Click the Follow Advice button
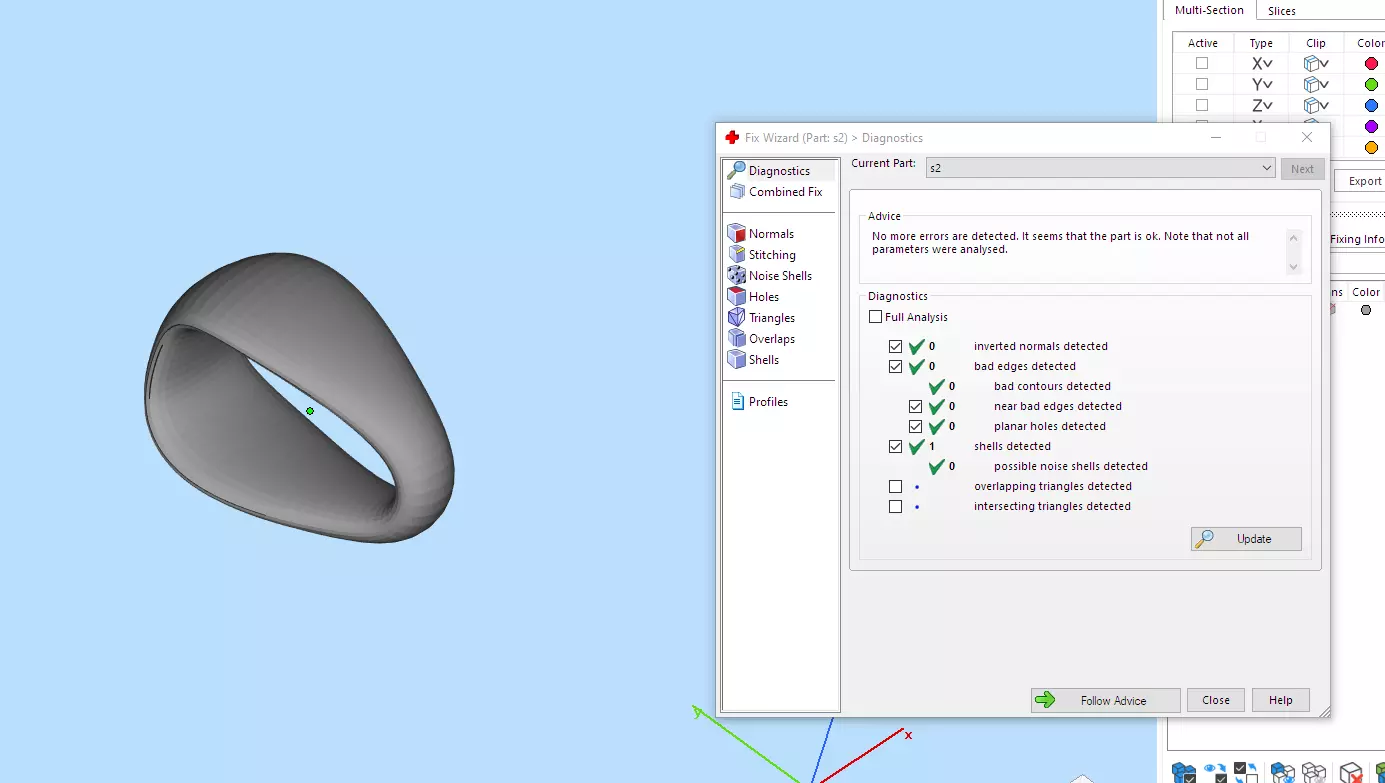1385x783 pixels. pos(1105,700)
